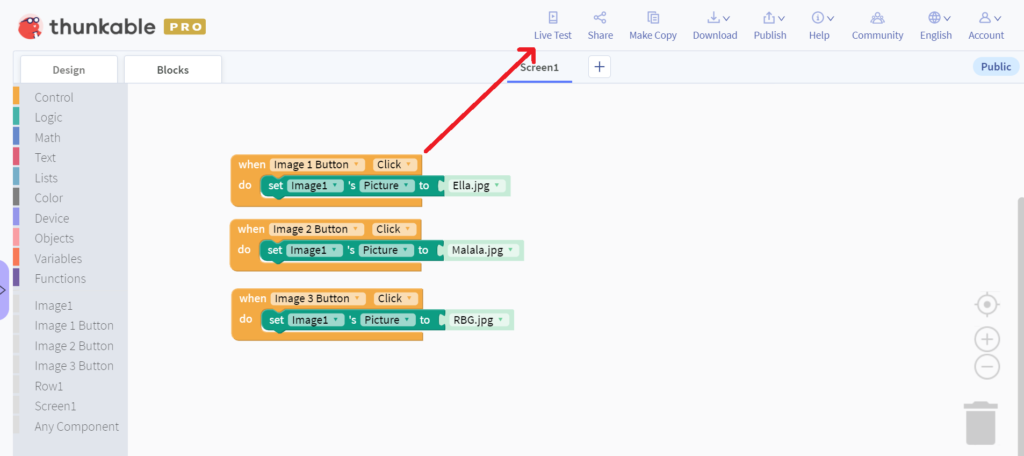
Task: Open the Math blocks category
Action: pyautogui.click(x=47, y=138)
